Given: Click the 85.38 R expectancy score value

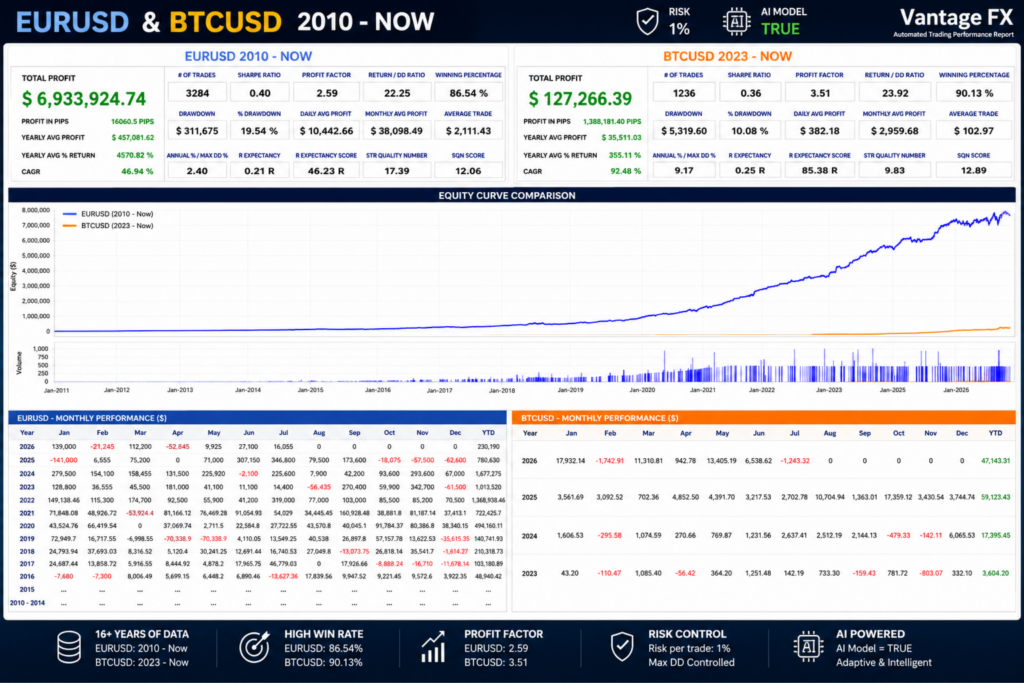Looking at the screenshot, I should [820, 170].
